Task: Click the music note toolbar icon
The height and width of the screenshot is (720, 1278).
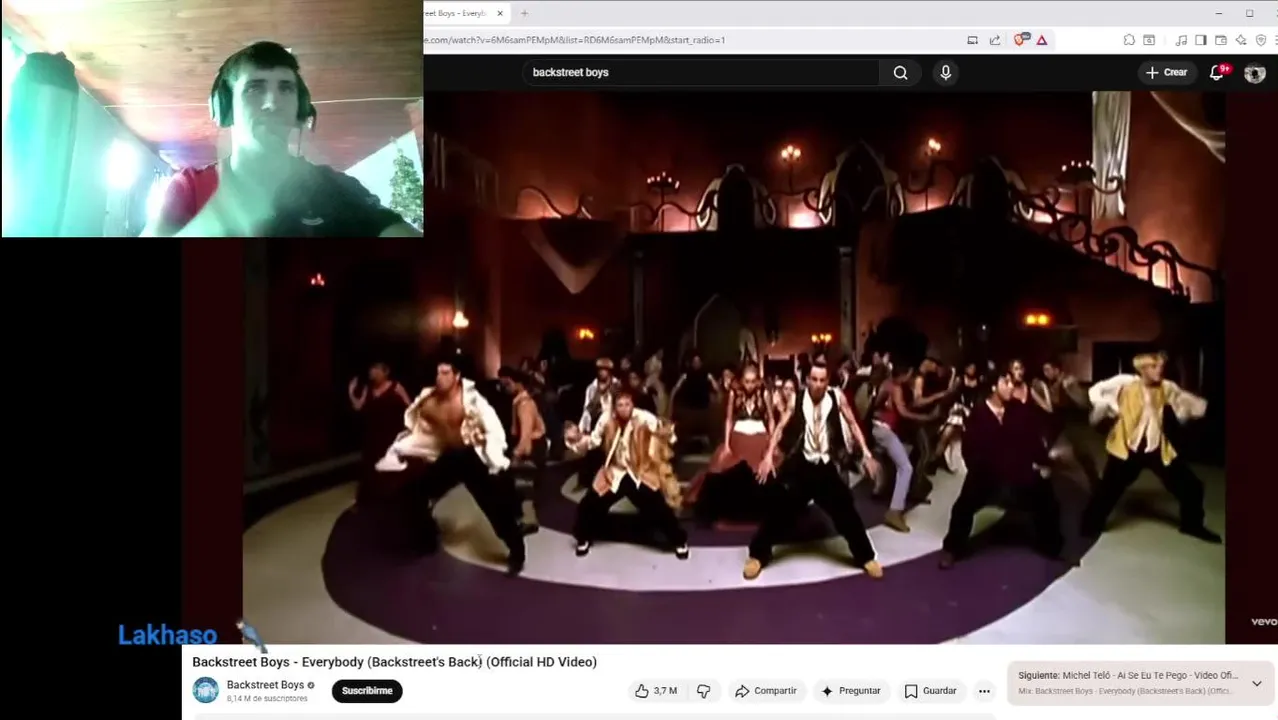Action: pos(1181,40)
